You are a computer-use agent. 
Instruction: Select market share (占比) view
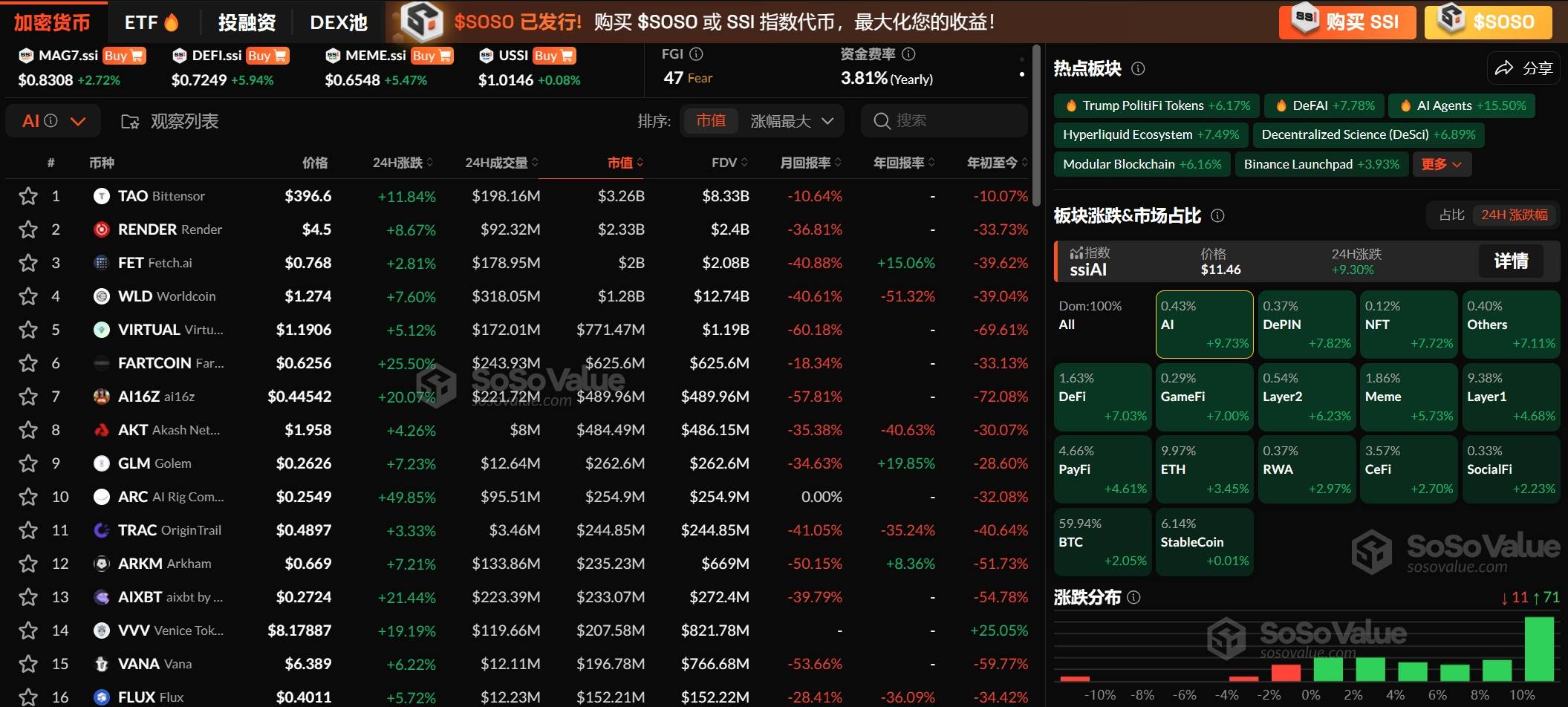pyautogui.click(x=1451, y=215)
